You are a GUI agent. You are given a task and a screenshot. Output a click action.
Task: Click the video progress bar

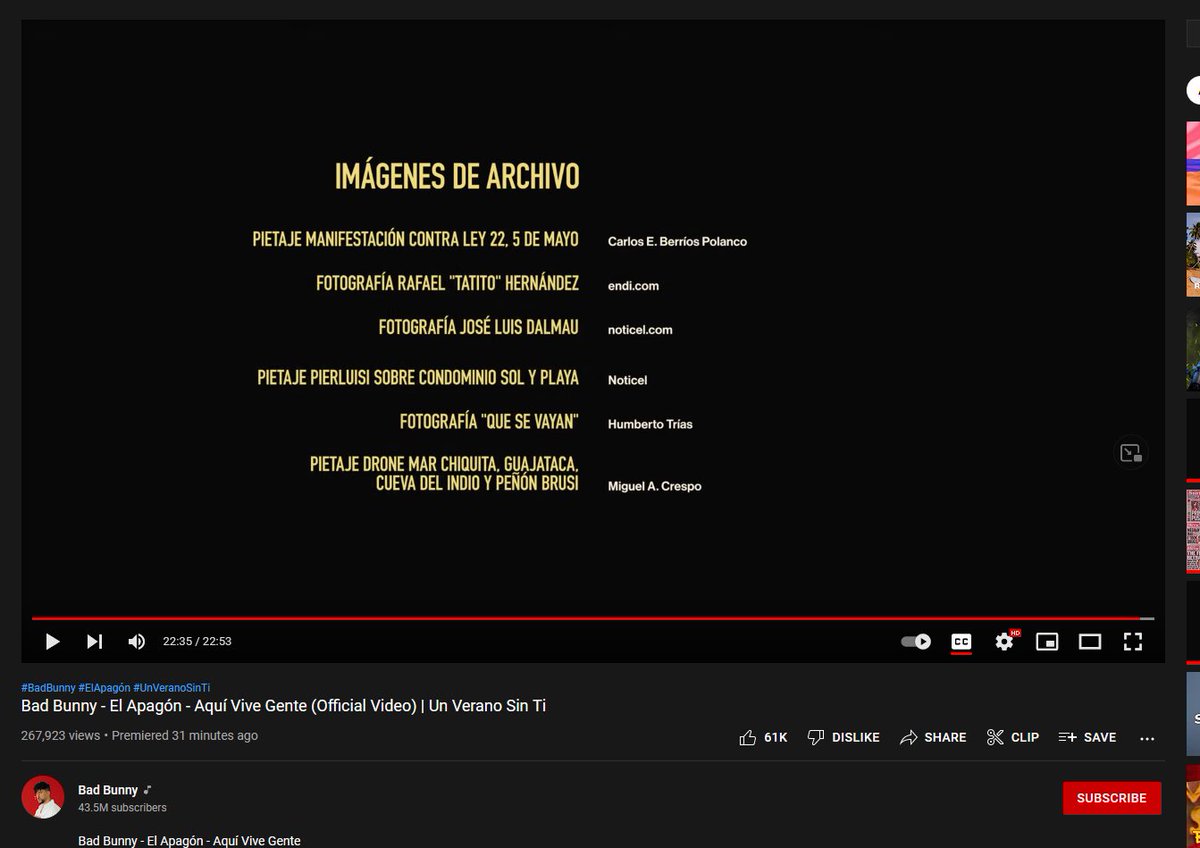[593, 619]
